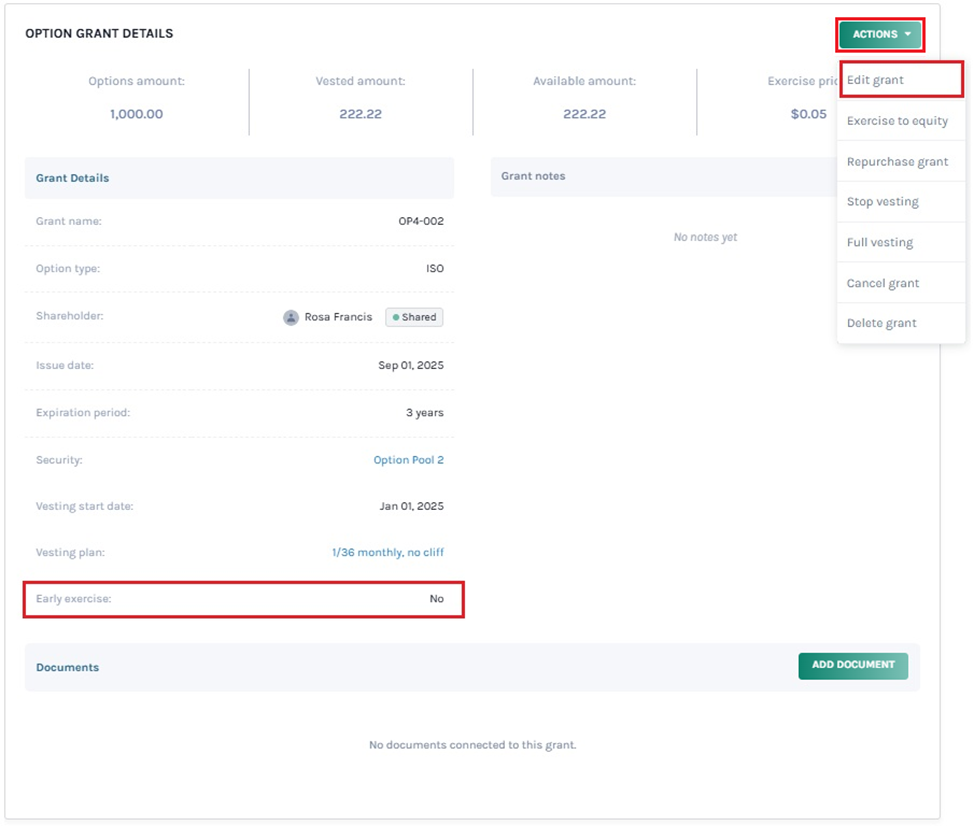Choose Delete grant from the menu

pyautogui.click(x=881, y=323)
